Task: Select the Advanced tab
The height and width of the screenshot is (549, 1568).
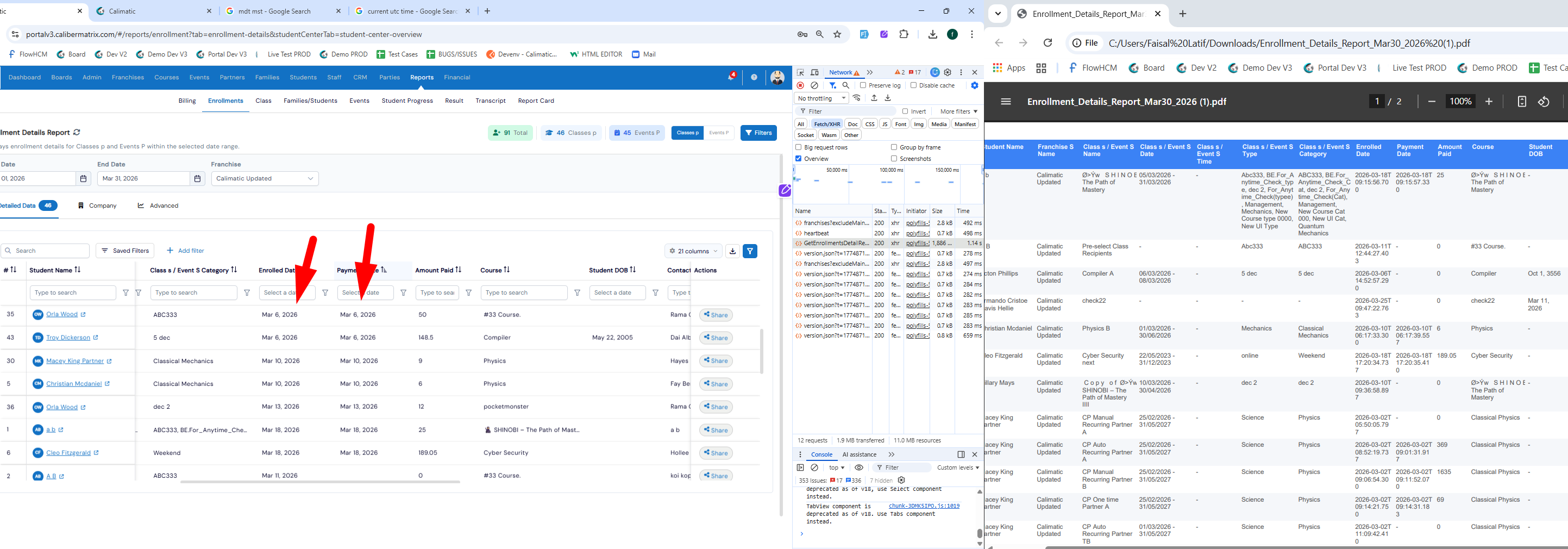Action: pyautogui.click(x=158, y=205)
